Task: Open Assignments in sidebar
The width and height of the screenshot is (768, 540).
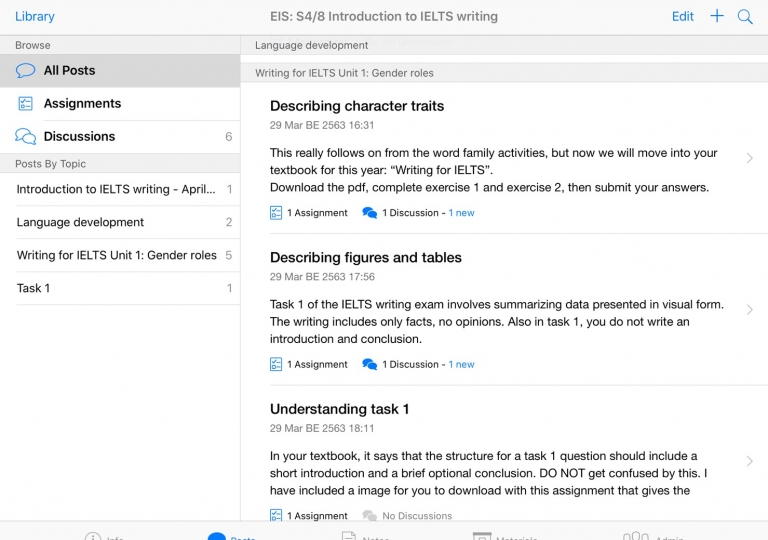Action: pyautogui.click(x=120, y=103)
